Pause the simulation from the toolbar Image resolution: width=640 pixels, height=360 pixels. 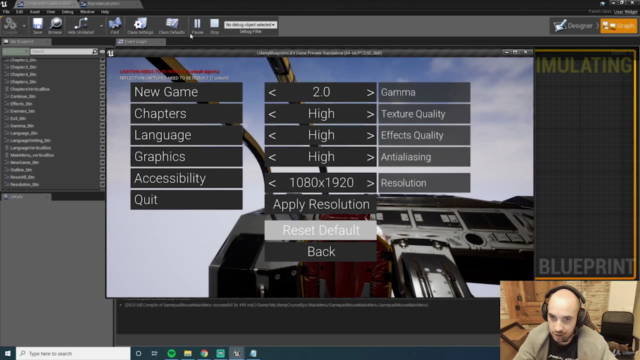coord(197,25)
